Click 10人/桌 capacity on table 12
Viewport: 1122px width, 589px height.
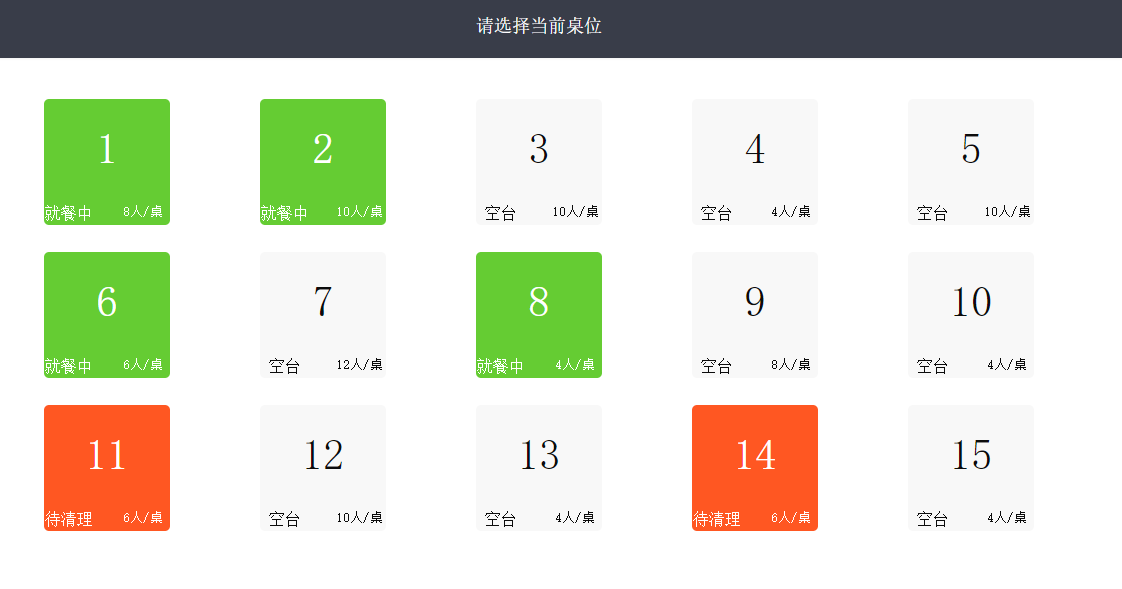pyautogui.click(x=359, y=518)
